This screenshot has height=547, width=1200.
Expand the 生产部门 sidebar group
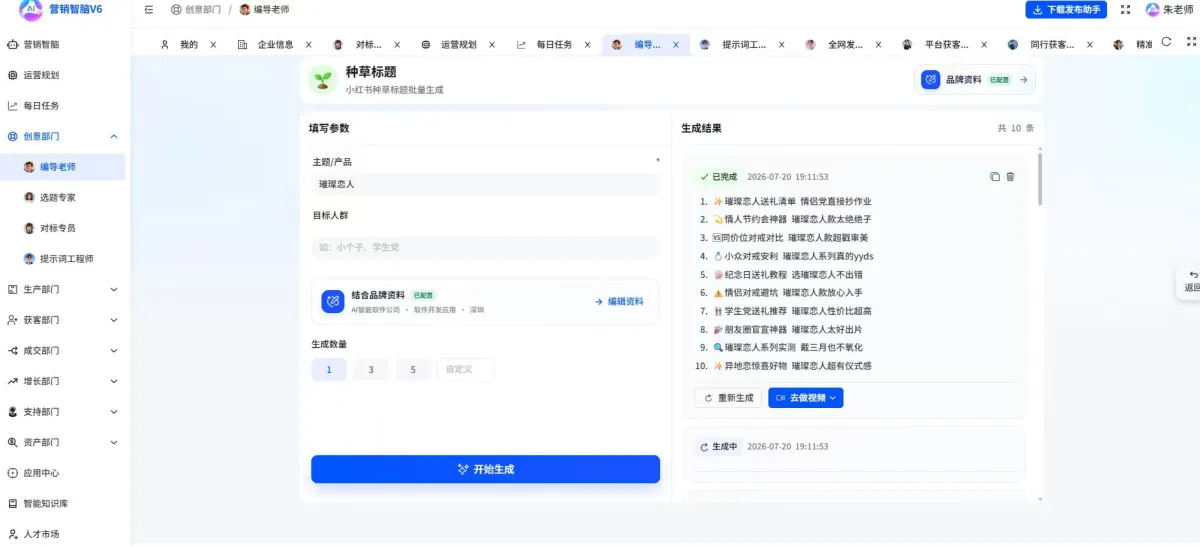pyautogui.click(x=64, y=289)
